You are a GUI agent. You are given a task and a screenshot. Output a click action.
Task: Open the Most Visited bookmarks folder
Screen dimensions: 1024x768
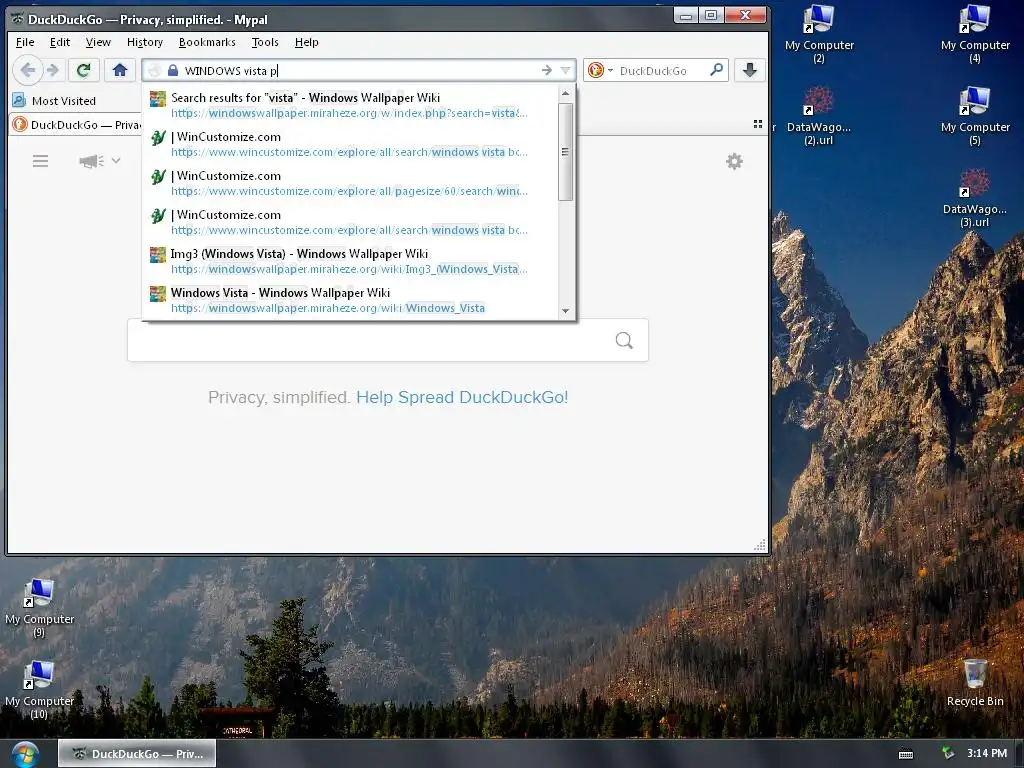(55, 101)
